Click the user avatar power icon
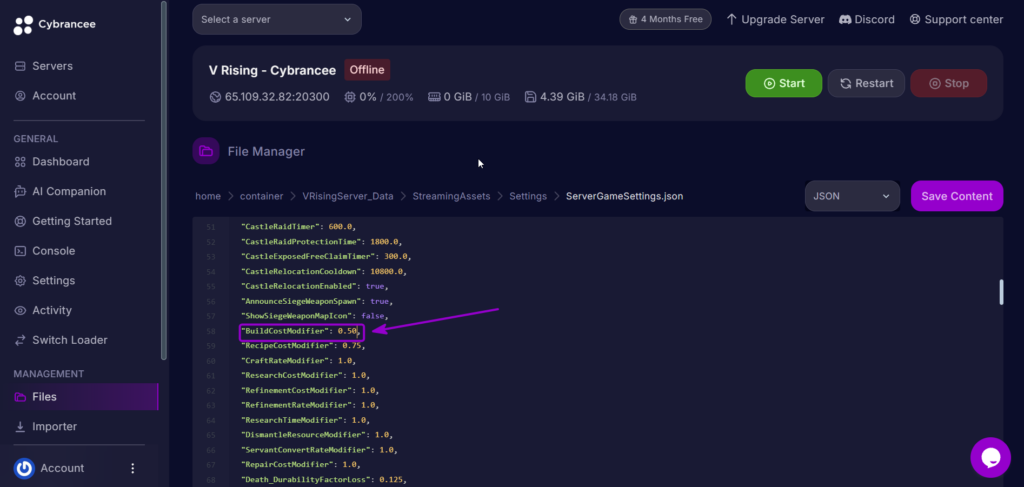This screenshot has width=1024, height=487. pyautogui.click(x=24, y=468)
